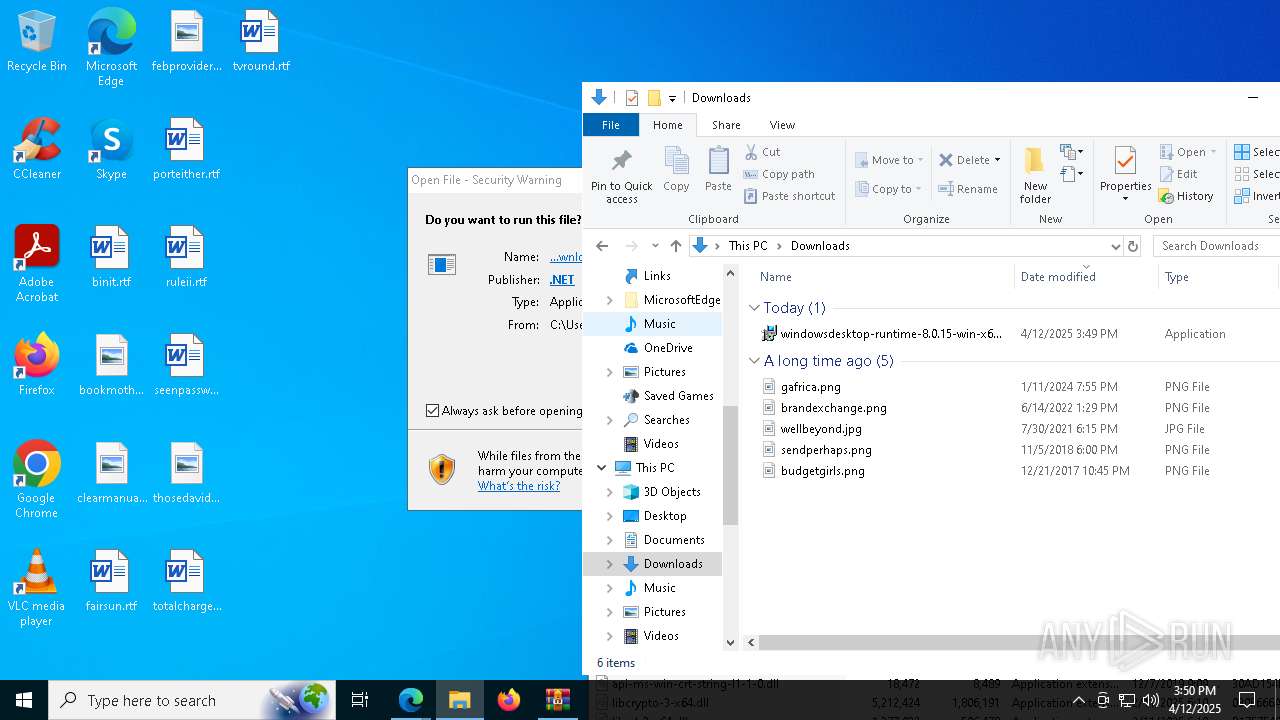This screenshot has width=1280, height=720.
Task: Open the Properties ribbon button
Action: (1125, 174)
